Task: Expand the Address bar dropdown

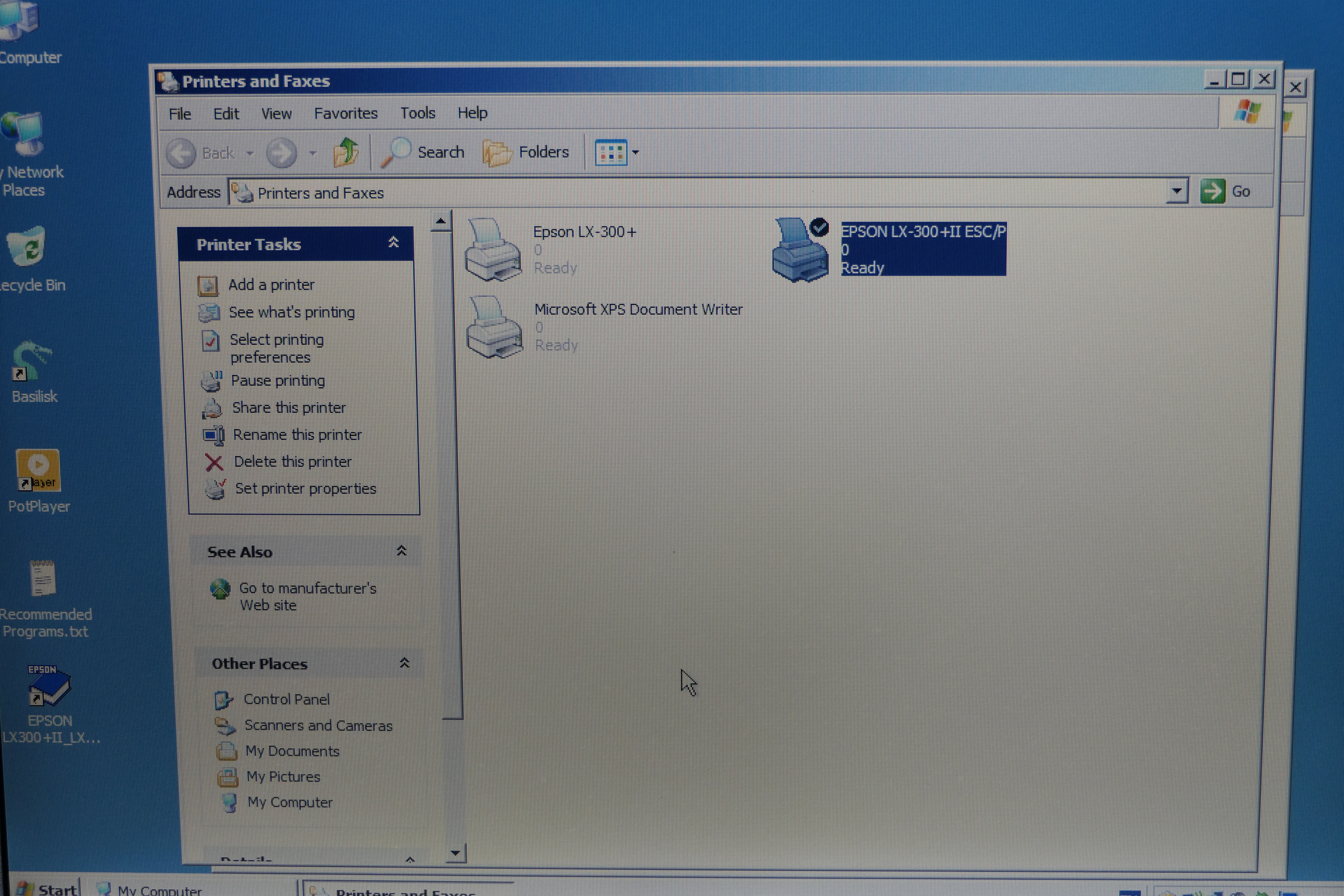Action: [x=1176, y=191]
